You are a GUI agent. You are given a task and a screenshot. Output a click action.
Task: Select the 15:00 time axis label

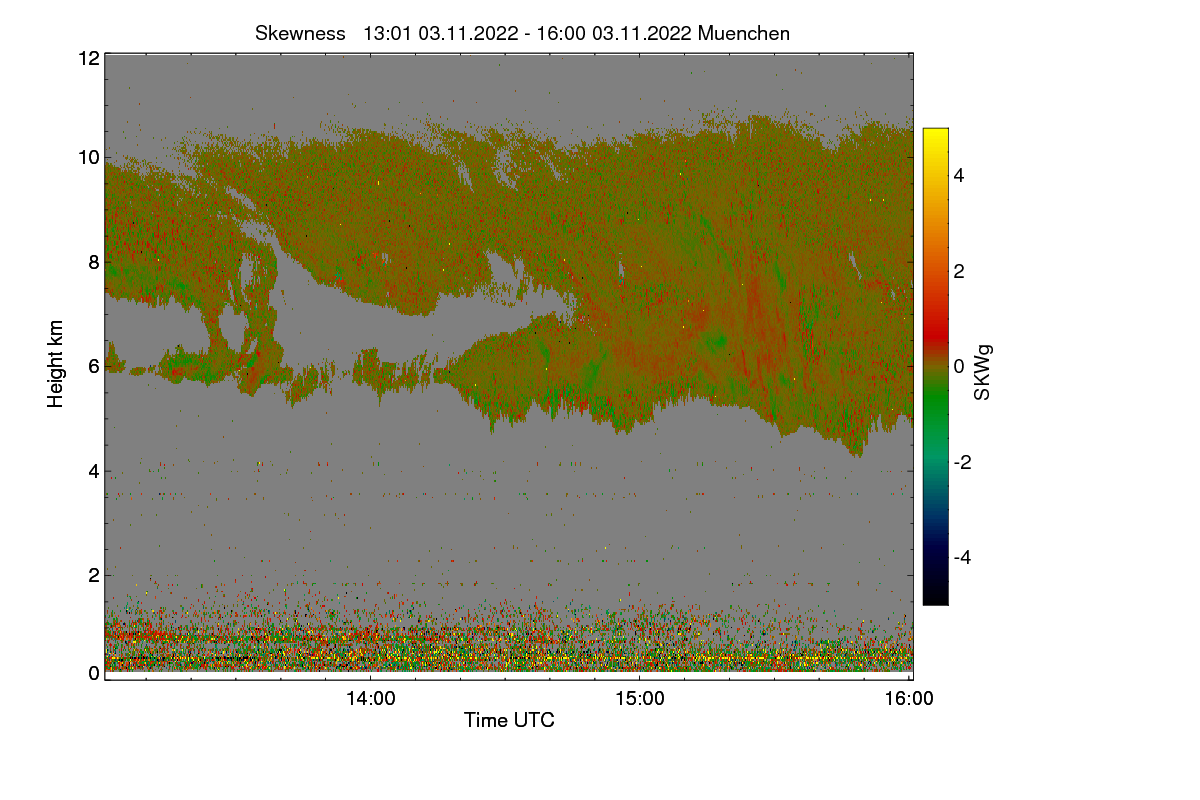(x=639, y=699)
